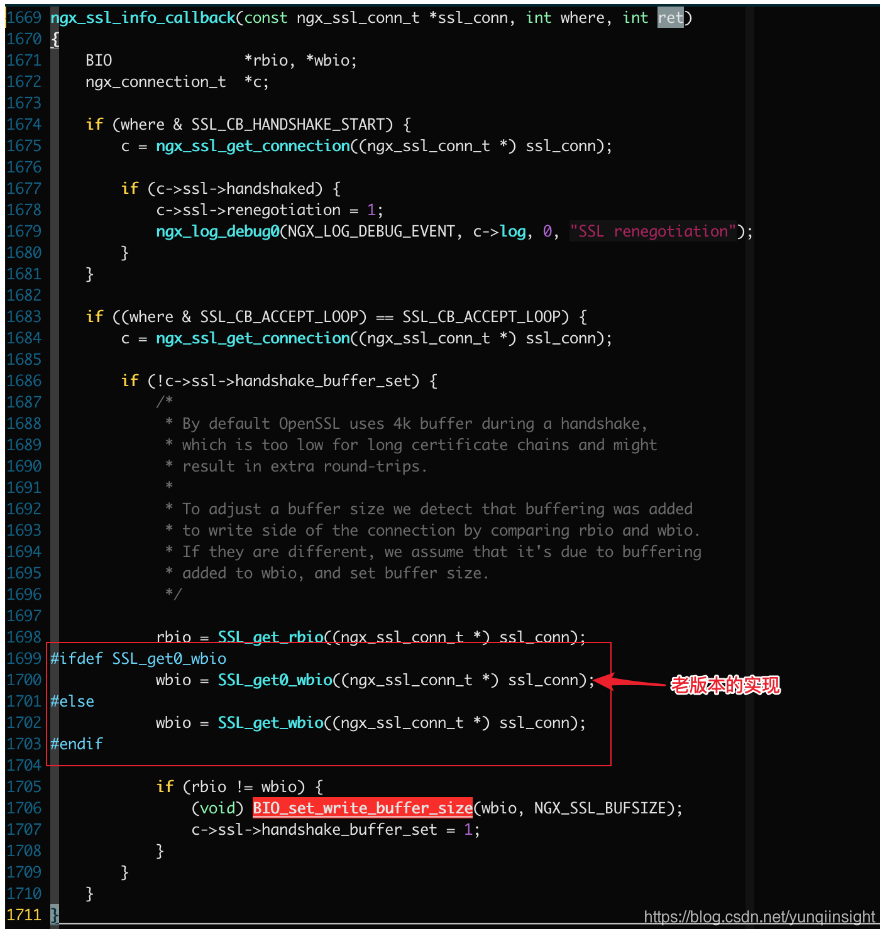This screenshot has width=886, height=936.
Task: Click comment 'result in extra round-trips.'
Action: pos(304,466)
